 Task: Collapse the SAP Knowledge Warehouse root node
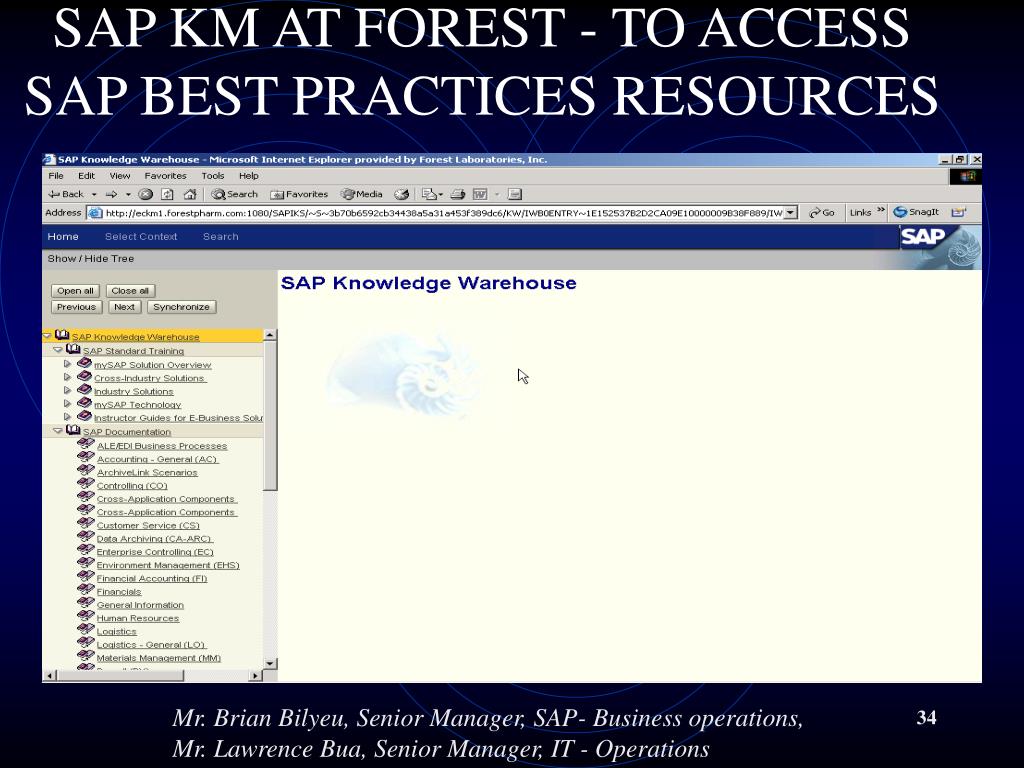tap(47, 336)
